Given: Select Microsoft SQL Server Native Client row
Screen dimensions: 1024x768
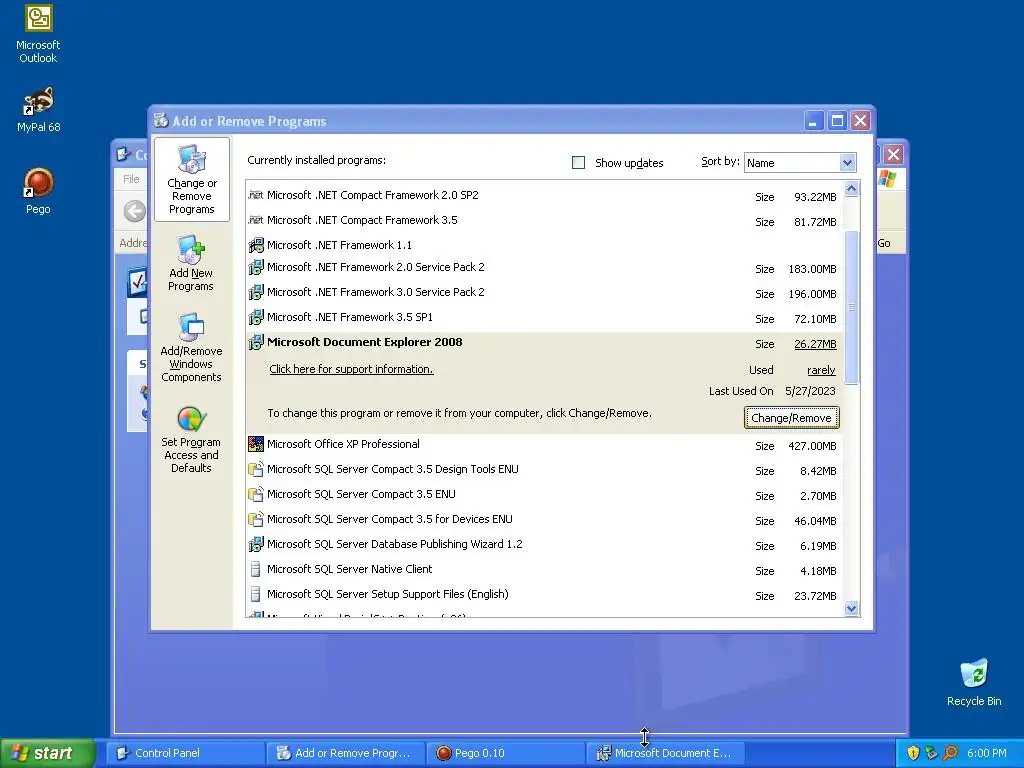Looking at the screenshot, I should point(545,569).
